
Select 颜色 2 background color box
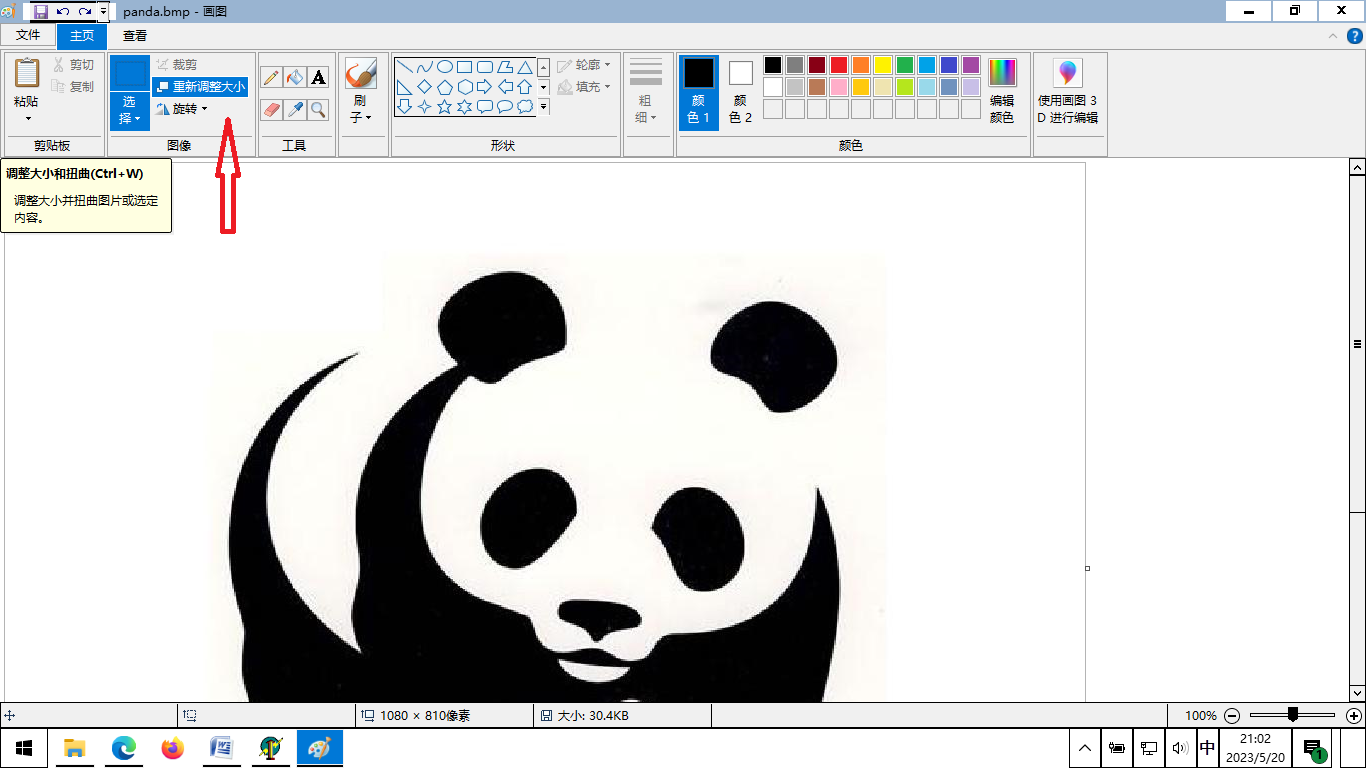coord(740,92)
